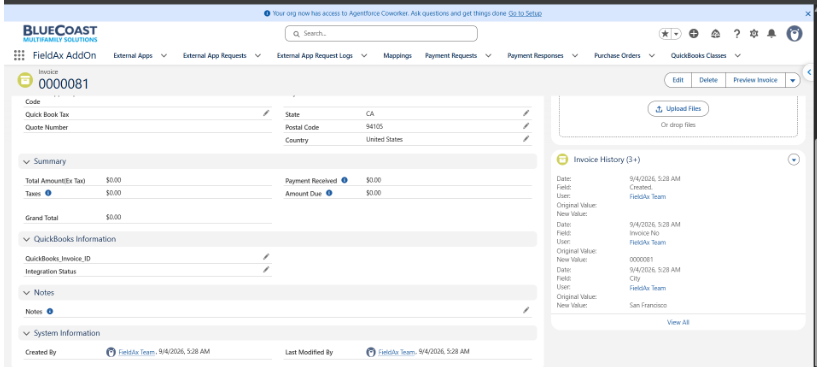
Task: Open the user profile avatar
Action: [x=794, y=33]
